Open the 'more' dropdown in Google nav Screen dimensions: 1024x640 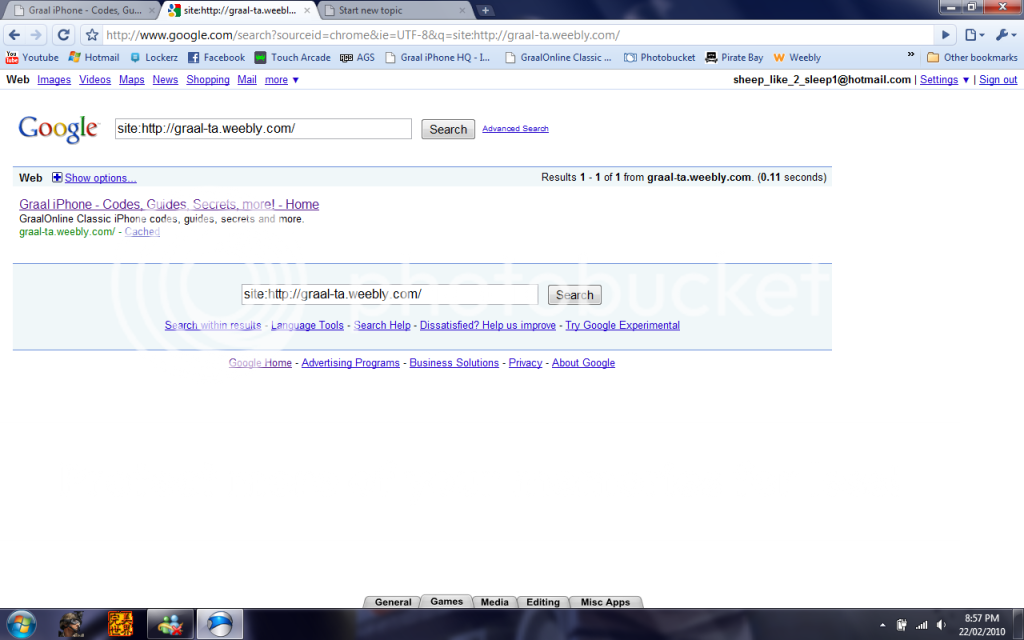282,80
